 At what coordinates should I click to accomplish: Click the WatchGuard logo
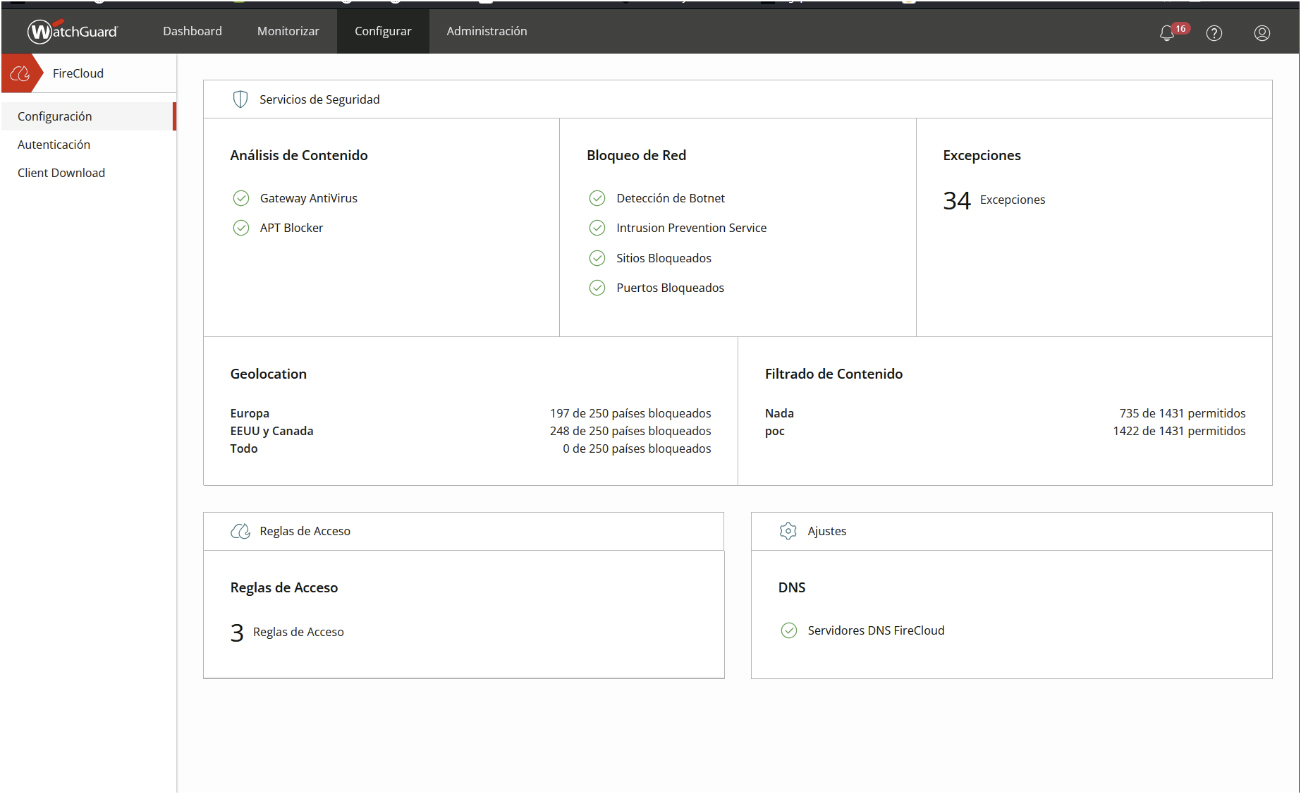pyautogui.click(x=73, y=32)
